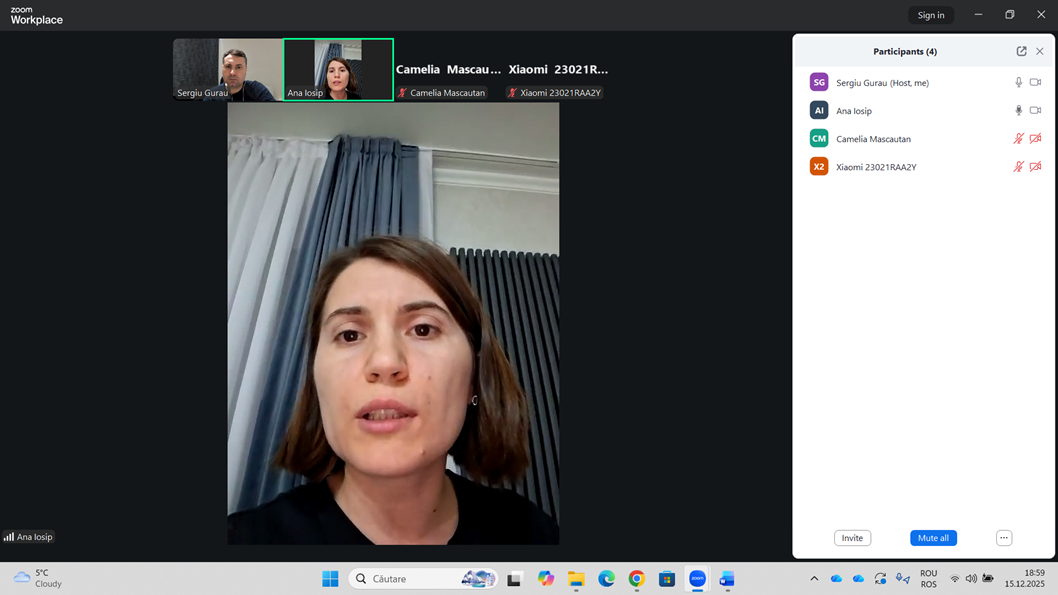Click Xiaomi 23021RAA2Y's disabled camera icon

pyautogui.click(x=1035, y=167)
